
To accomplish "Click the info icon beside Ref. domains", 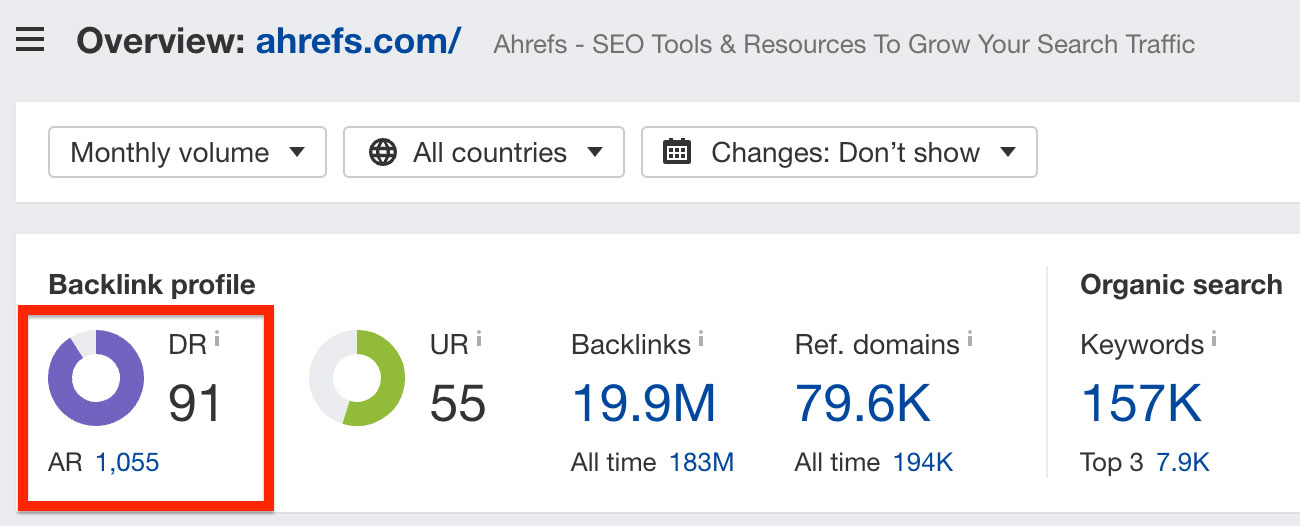I will point(970,341).
